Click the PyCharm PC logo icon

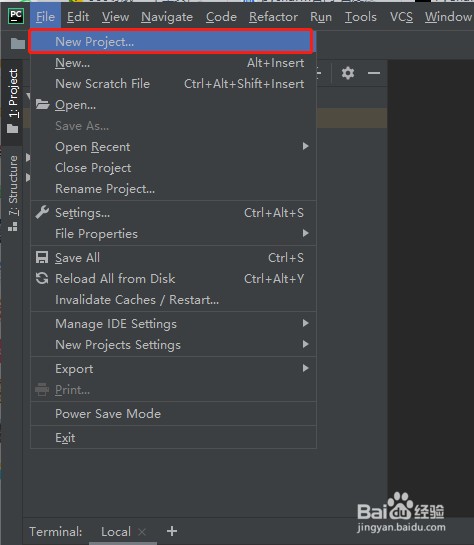[16, 16]
